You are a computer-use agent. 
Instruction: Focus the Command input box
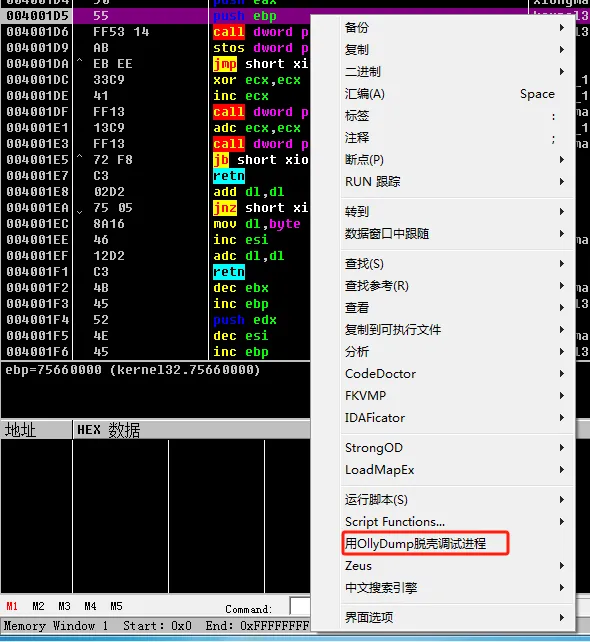click(300, 606)
